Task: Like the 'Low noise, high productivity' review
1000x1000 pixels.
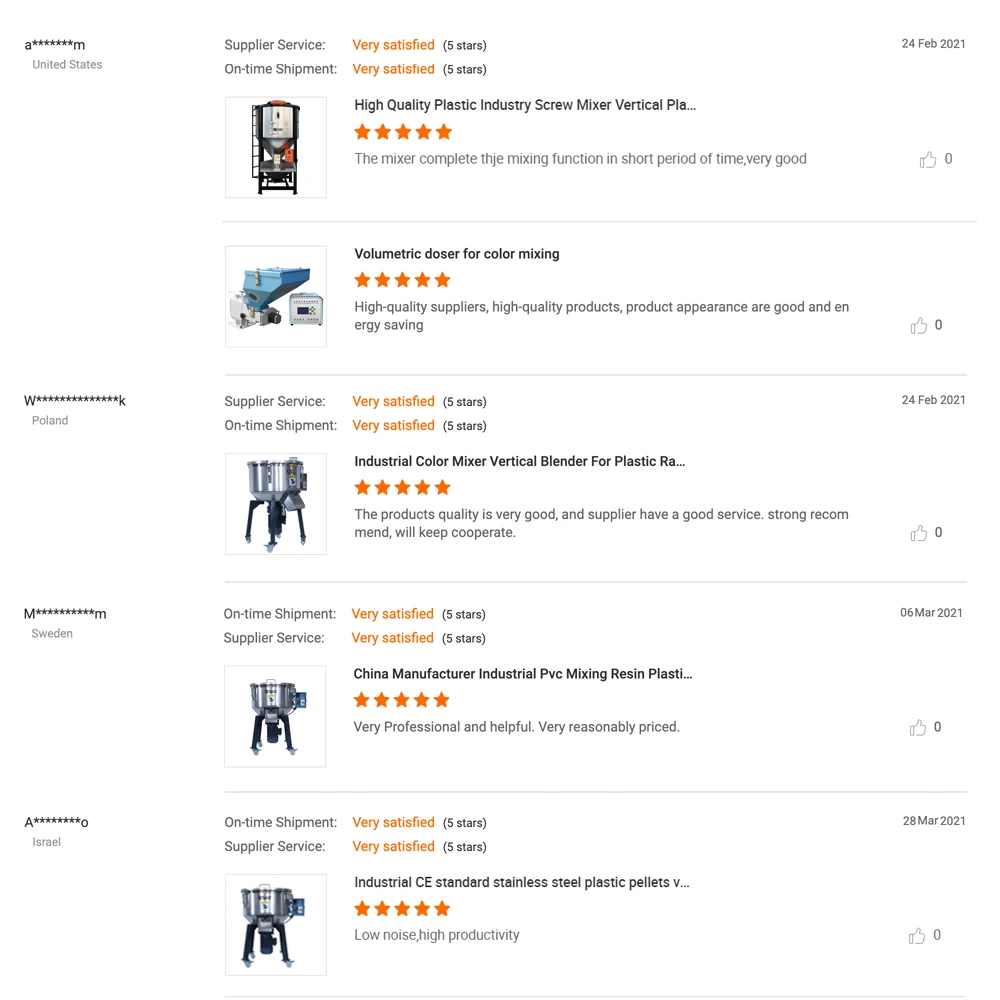Action: pos(917,936)
